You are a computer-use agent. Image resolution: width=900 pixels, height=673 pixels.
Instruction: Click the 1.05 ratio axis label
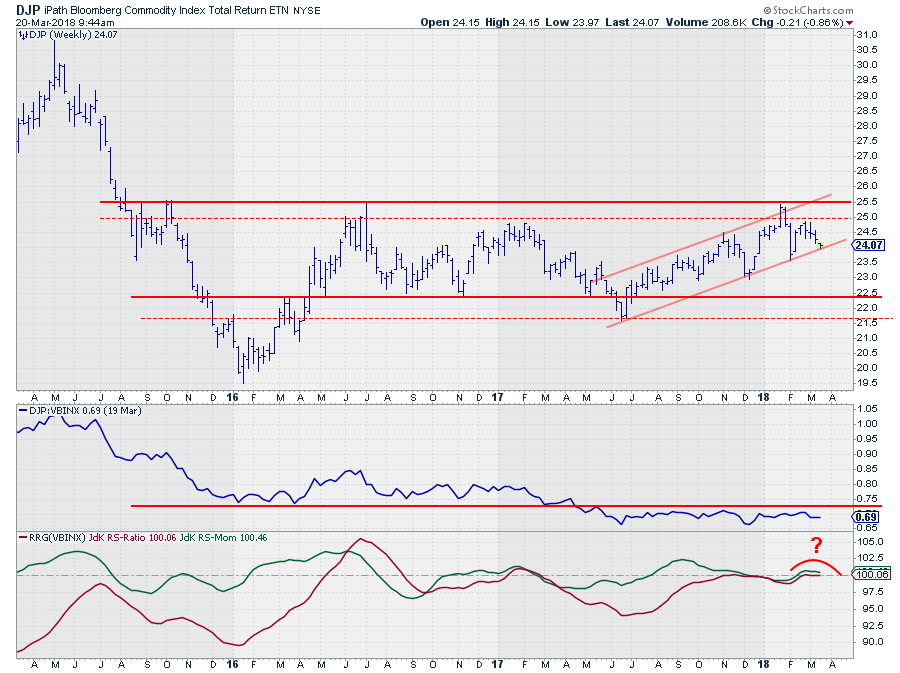click(x=867, y=409)
